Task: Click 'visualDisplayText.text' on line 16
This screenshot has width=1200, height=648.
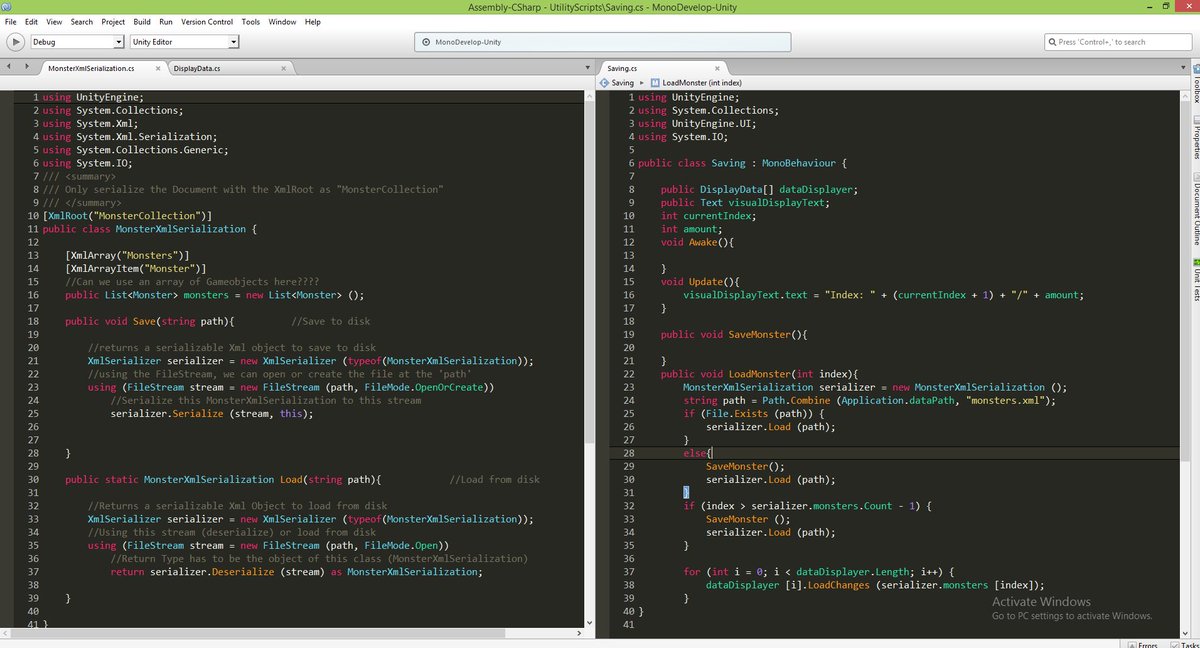Action: (x=745, y=295)
